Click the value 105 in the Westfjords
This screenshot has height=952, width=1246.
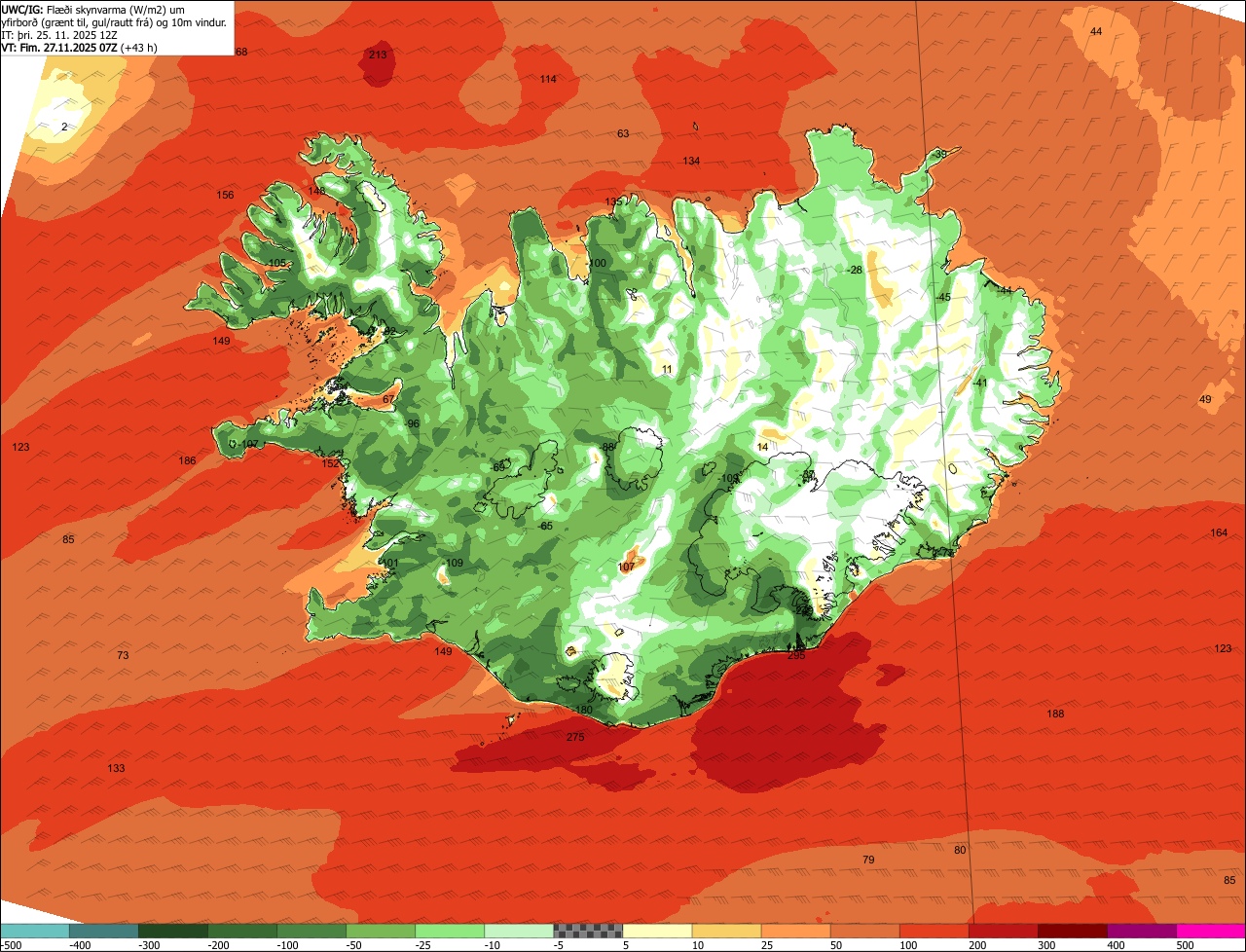point(276,263)
